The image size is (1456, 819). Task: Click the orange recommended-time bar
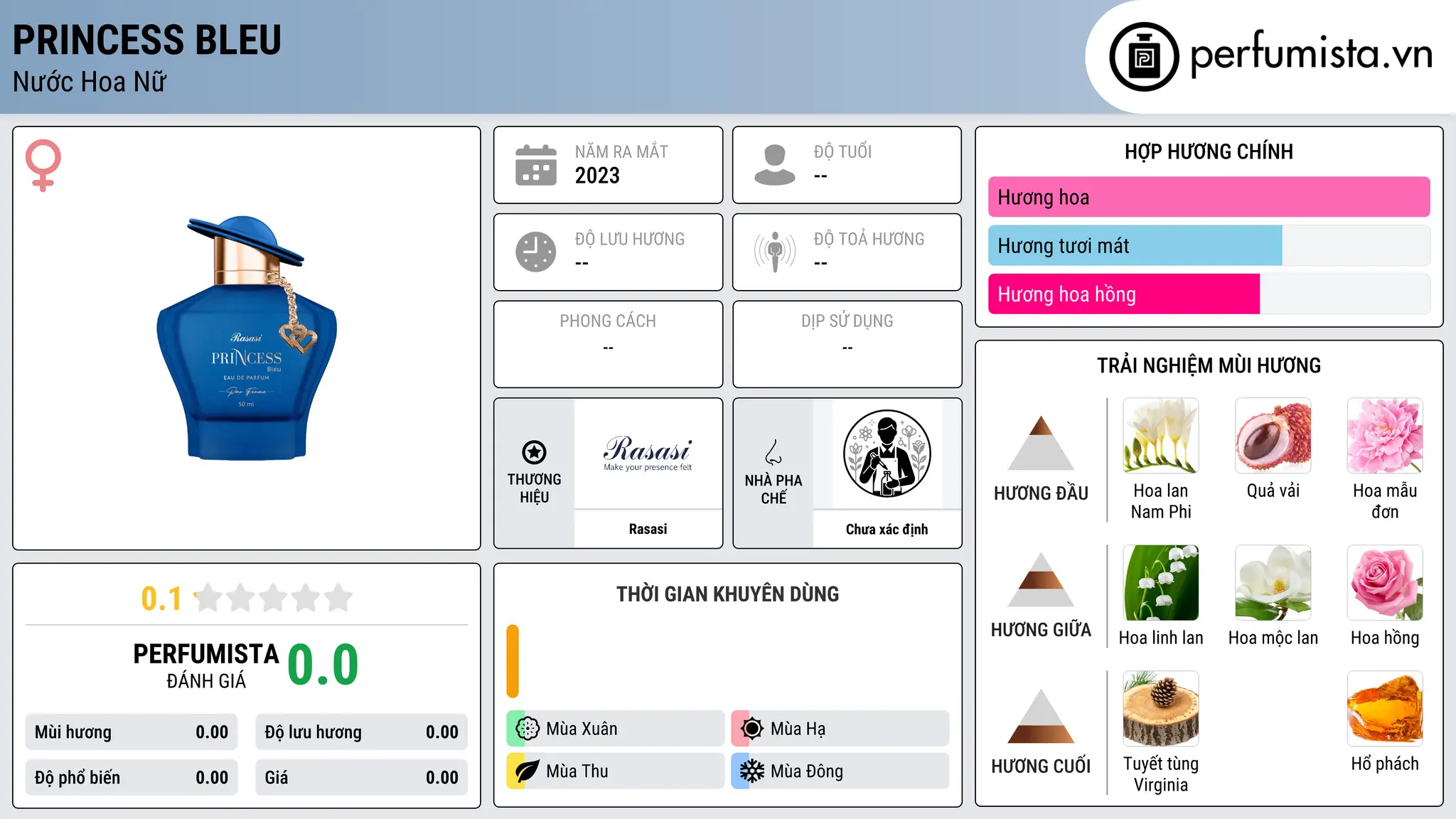513,661
